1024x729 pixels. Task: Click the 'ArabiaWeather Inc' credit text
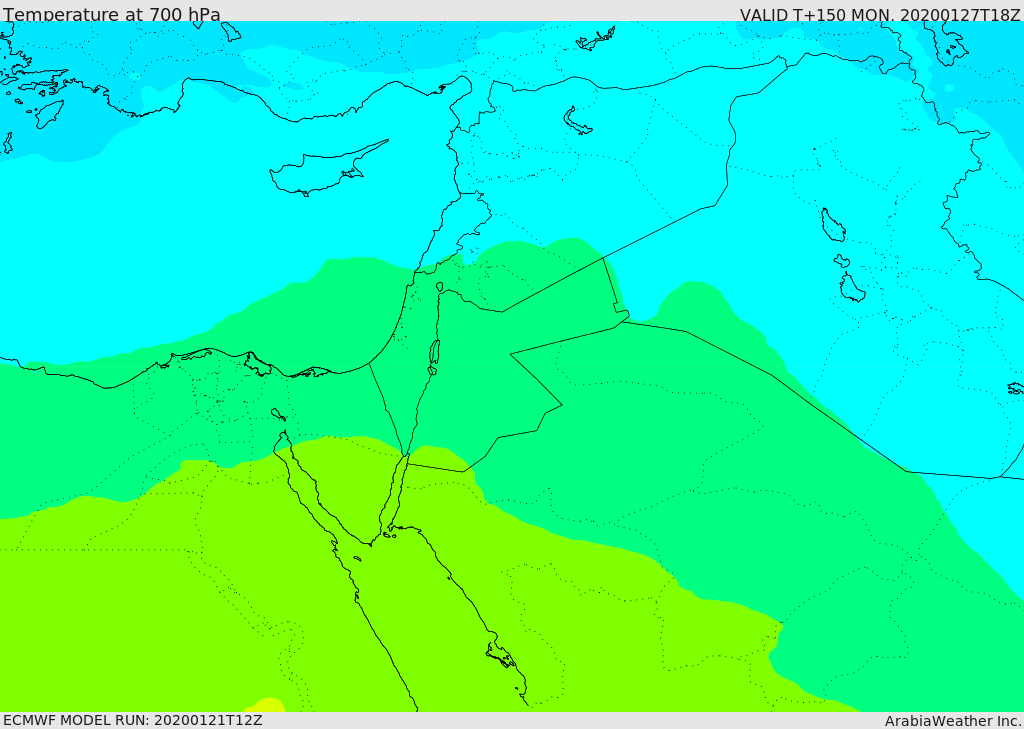[953, 721]
